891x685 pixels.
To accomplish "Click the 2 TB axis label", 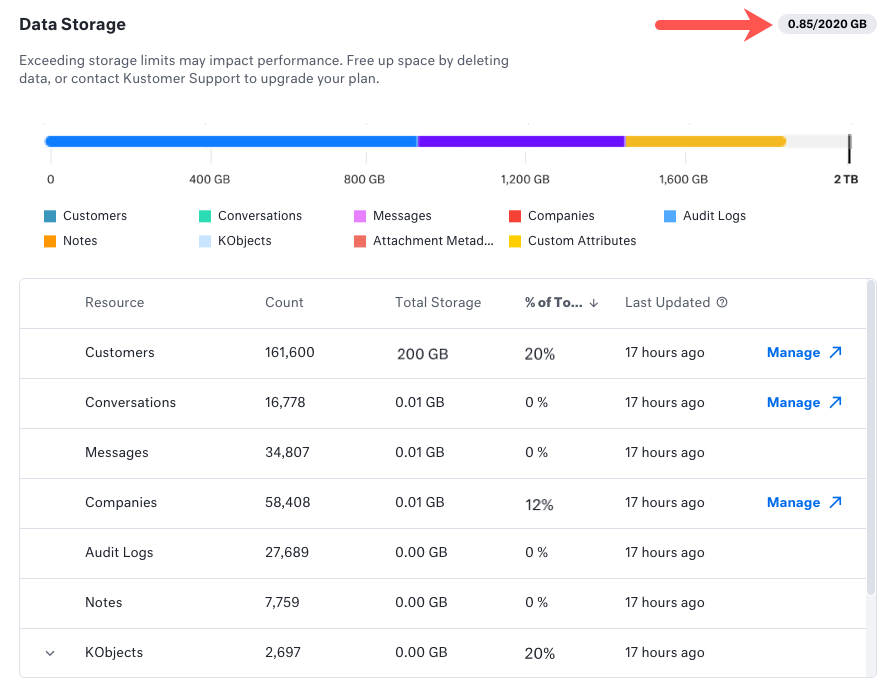I will click(846, 180).
